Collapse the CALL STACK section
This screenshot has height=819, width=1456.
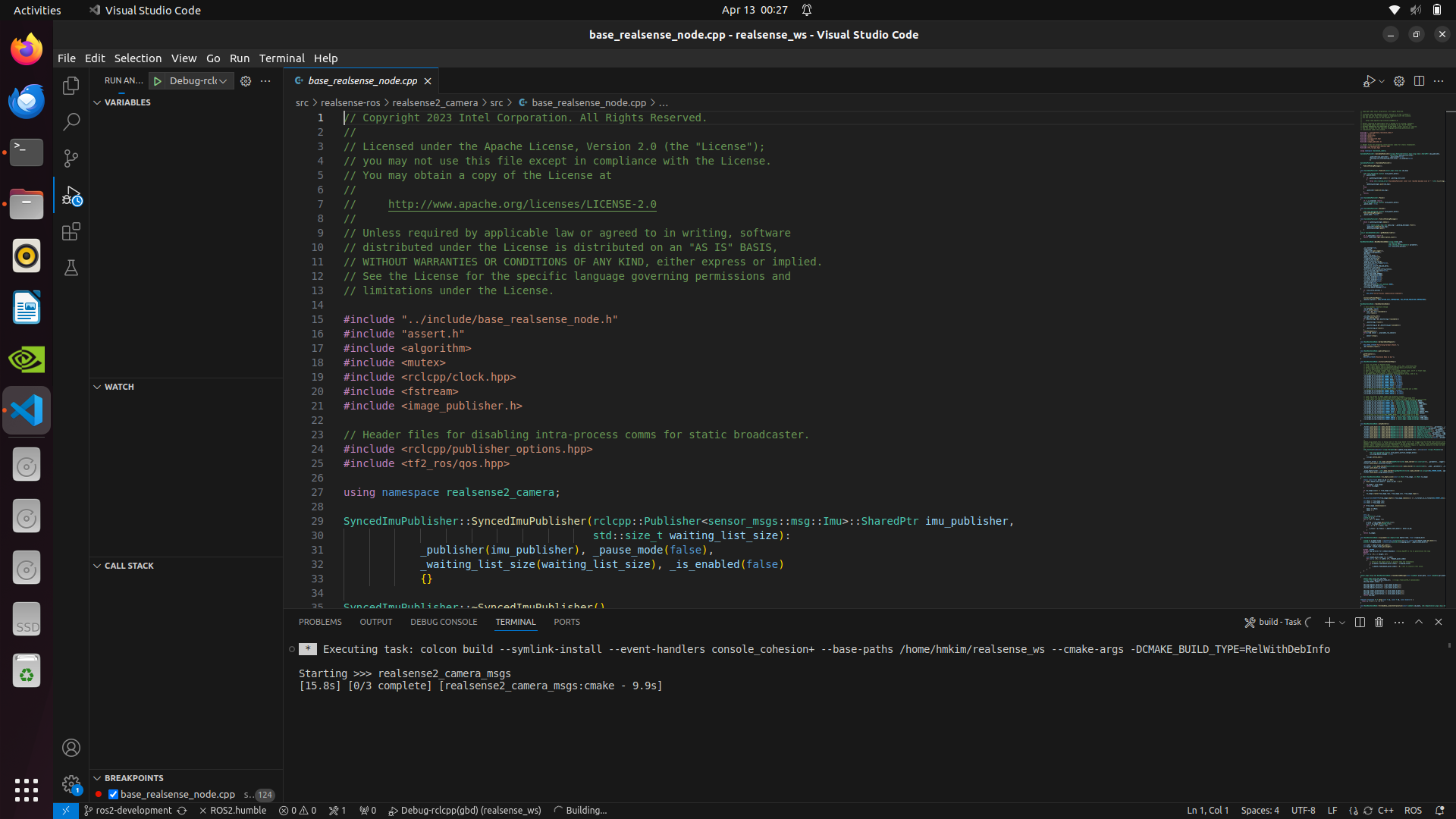(x=97, y=566)
